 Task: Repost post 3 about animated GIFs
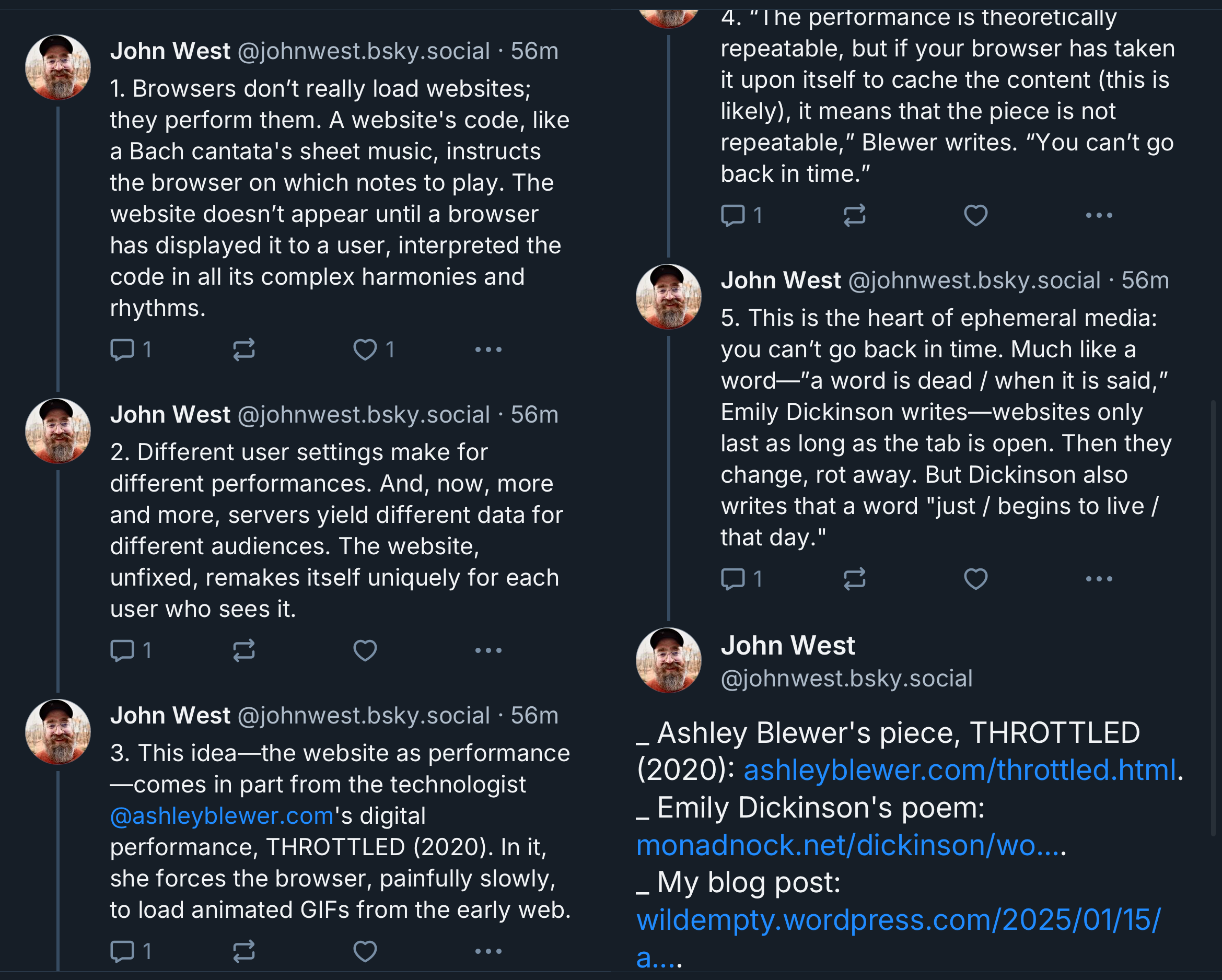tap(243, 951)
